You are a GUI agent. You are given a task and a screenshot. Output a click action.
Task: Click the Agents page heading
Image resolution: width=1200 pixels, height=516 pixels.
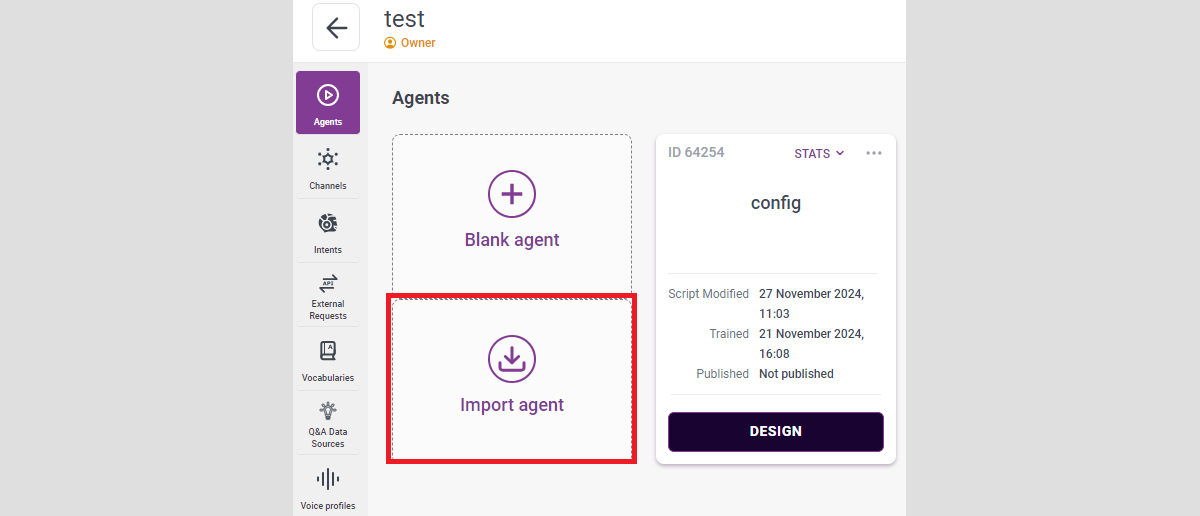pyautogui.click(x=421, y=98)
